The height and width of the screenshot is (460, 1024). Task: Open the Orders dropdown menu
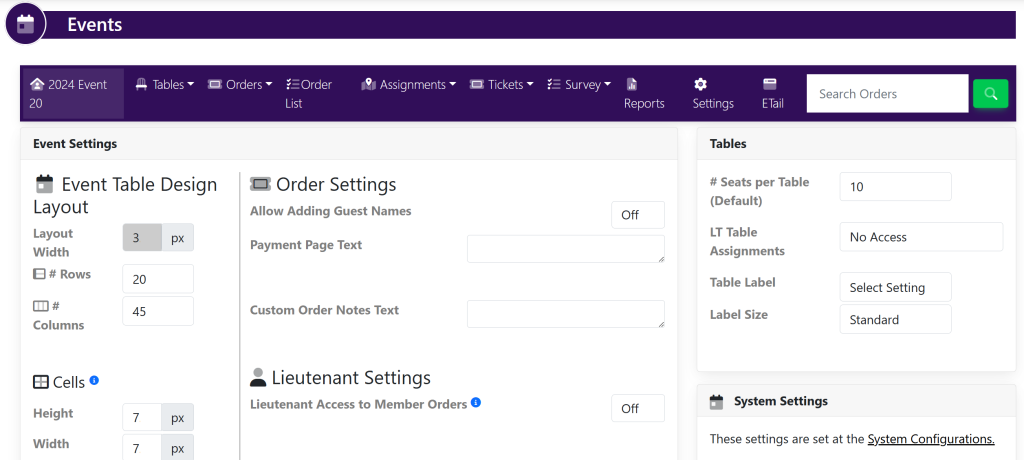[x=240, y=85]
